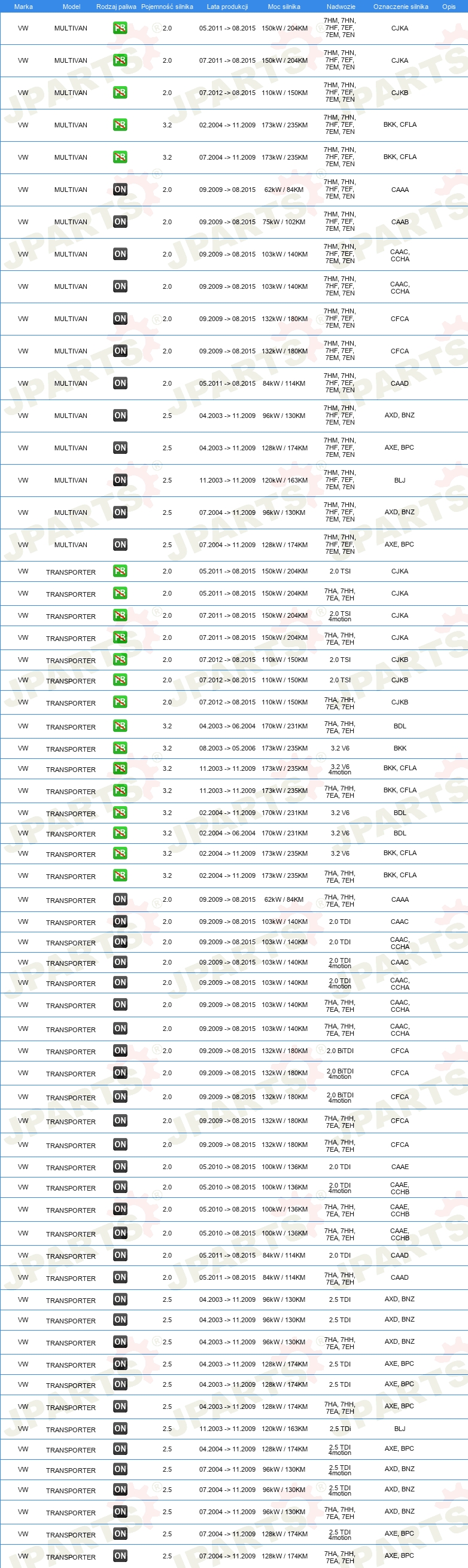Select ON icon in Multivan 04.2003 96kW/130KM row
The image size is (468, 1568).
point(120,415)
